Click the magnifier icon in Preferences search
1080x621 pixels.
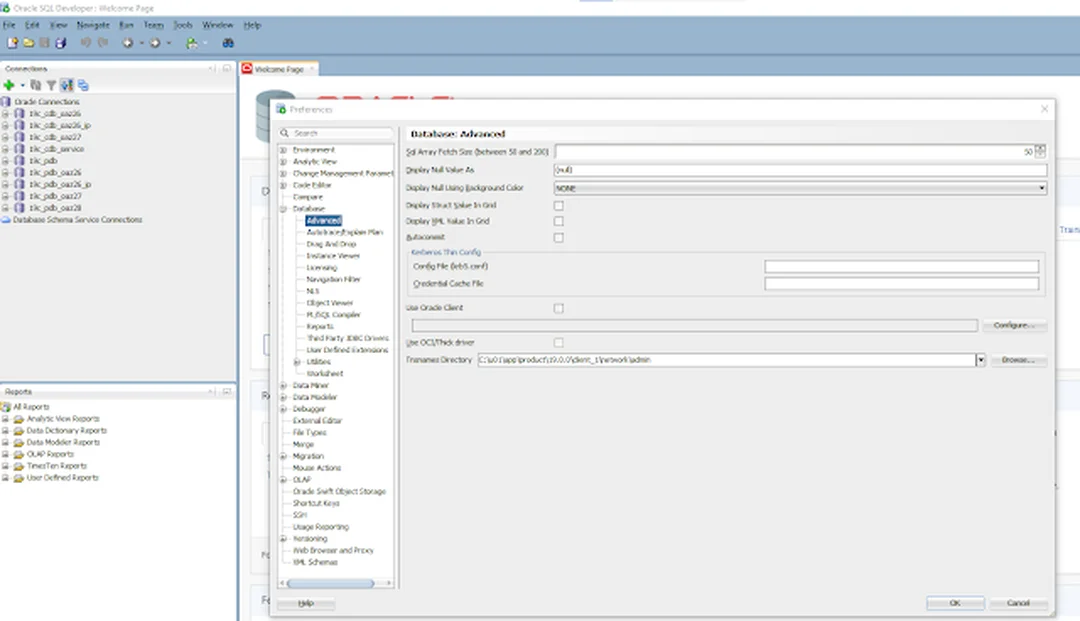tap(284, 133)
